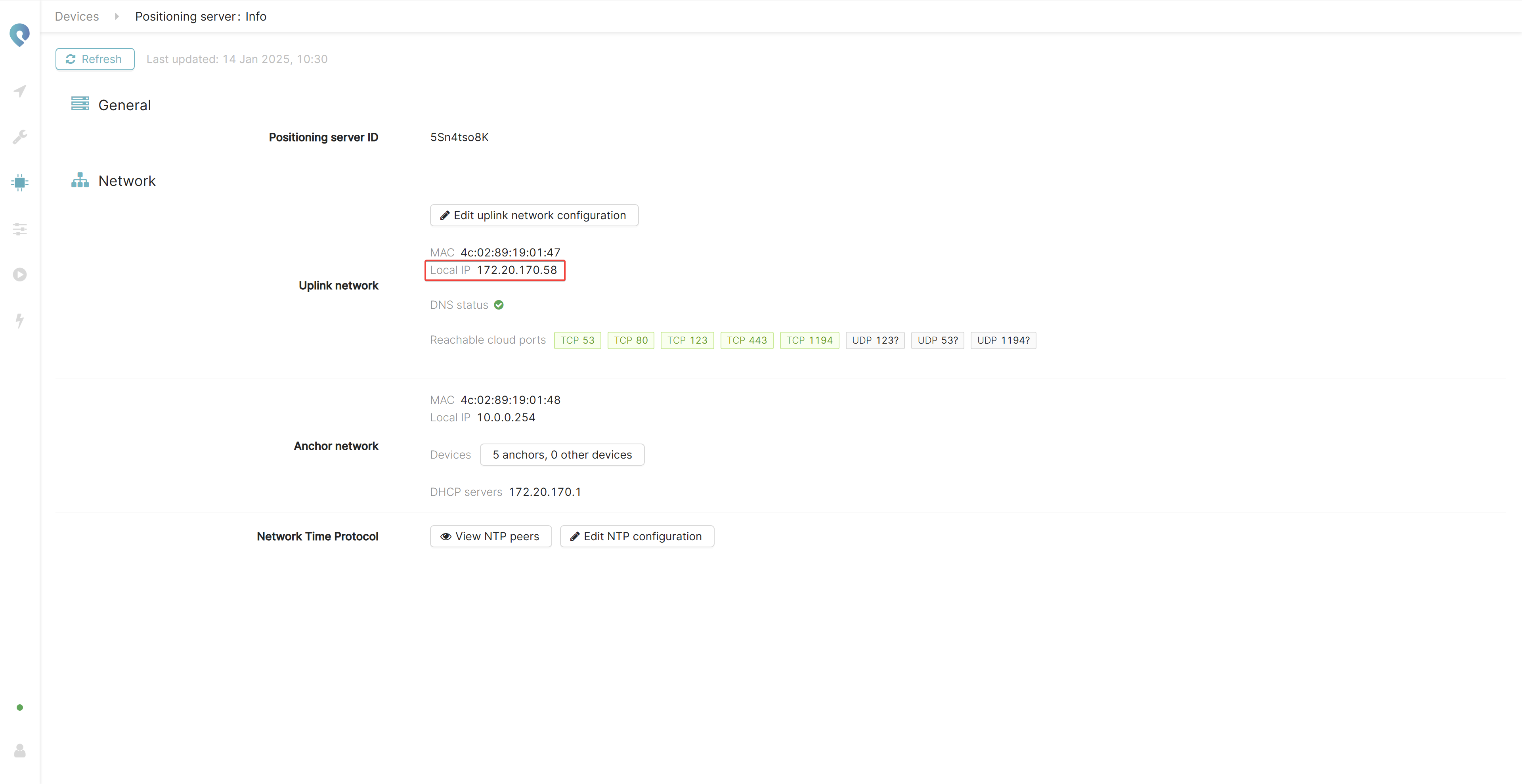Image resolution: width=1522 pixels, height=784 pixels.
Task: Click the play circle sidebar icon
Action: click(x=19, y=275)
